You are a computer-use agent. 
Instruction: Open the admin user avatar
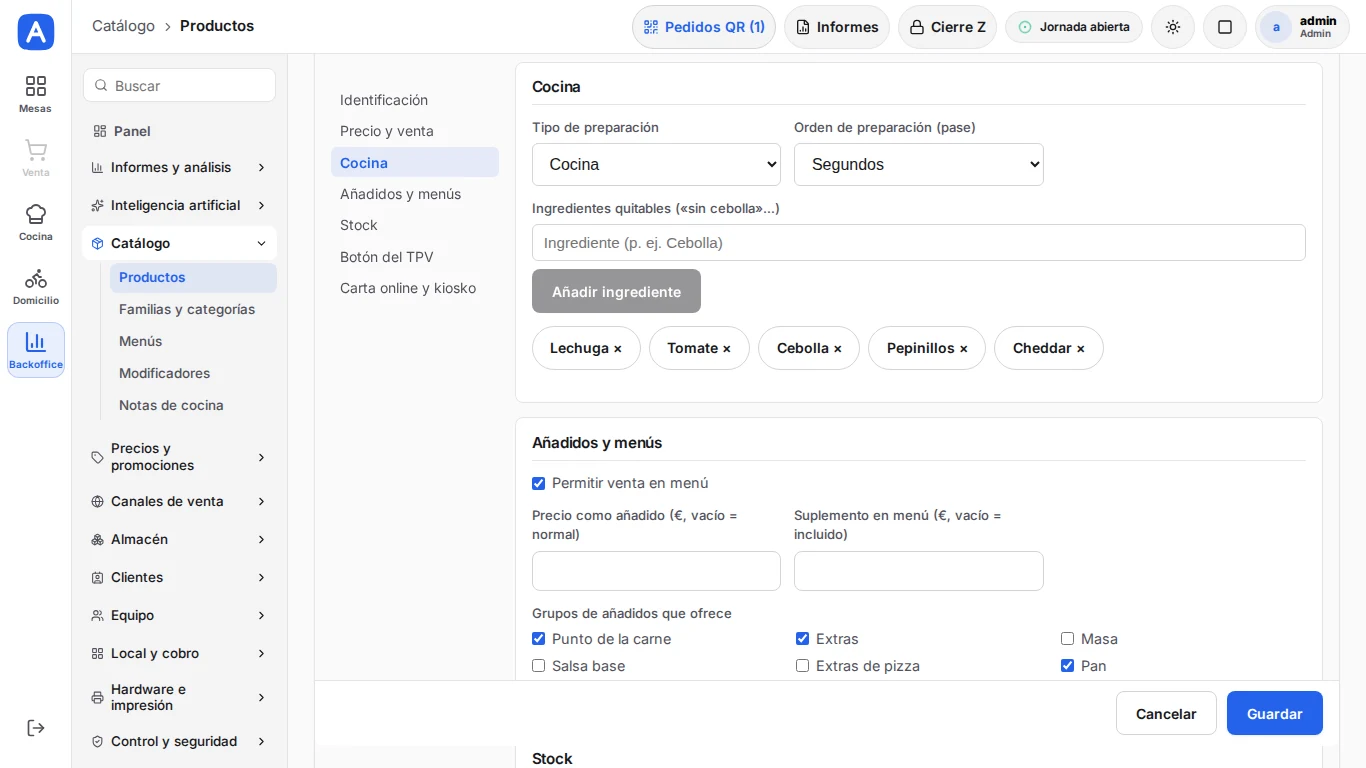pos(1276,27)
